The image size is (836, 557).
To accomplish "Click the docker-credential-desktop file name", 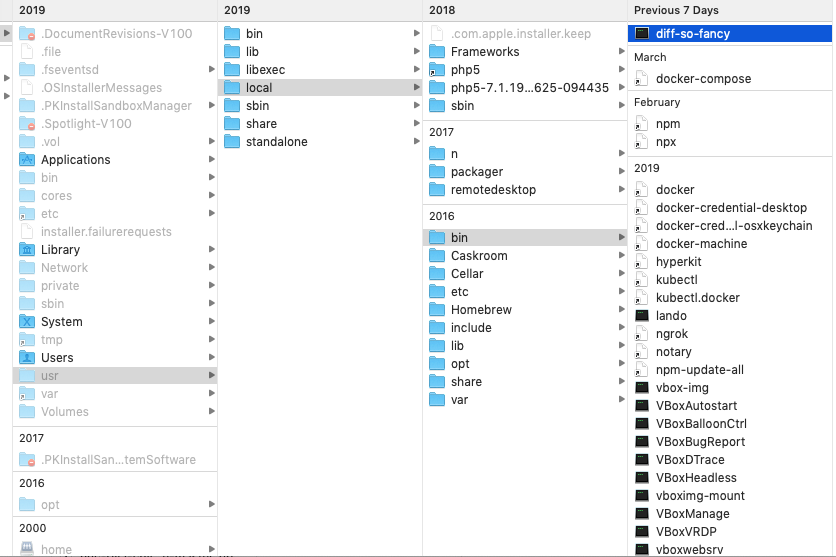I will point(731,208).
